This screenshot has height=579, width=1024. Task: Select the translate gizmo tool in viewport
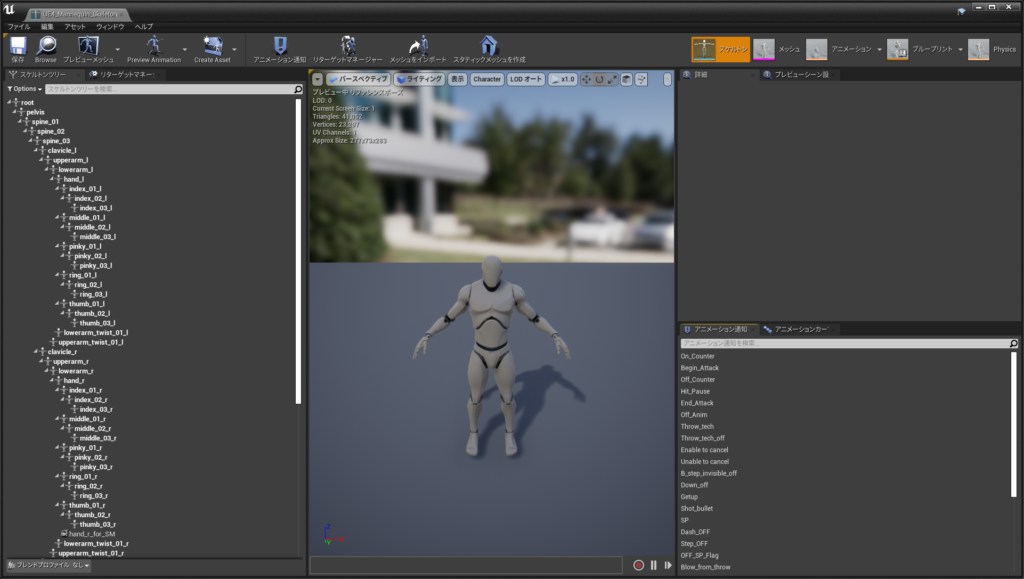point(586,79)
